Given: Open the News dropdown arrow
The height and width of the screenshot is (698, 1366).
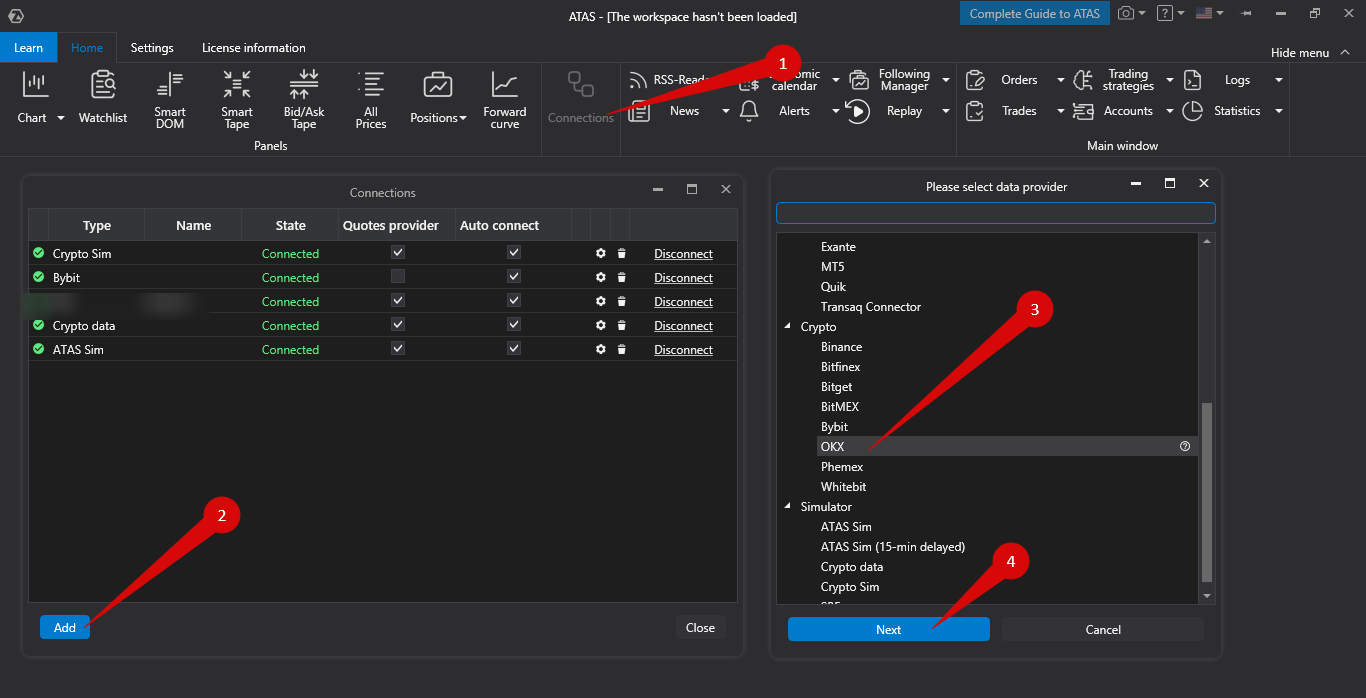Looking at the screenshot, I should click(x=726, y=111).
